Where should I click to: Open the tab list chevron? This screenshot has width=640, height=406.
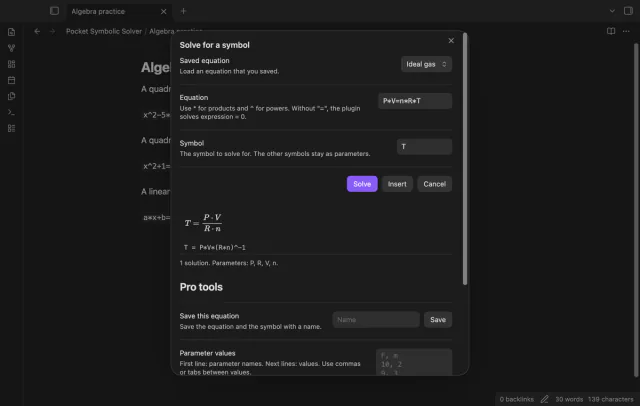[612, 11]
